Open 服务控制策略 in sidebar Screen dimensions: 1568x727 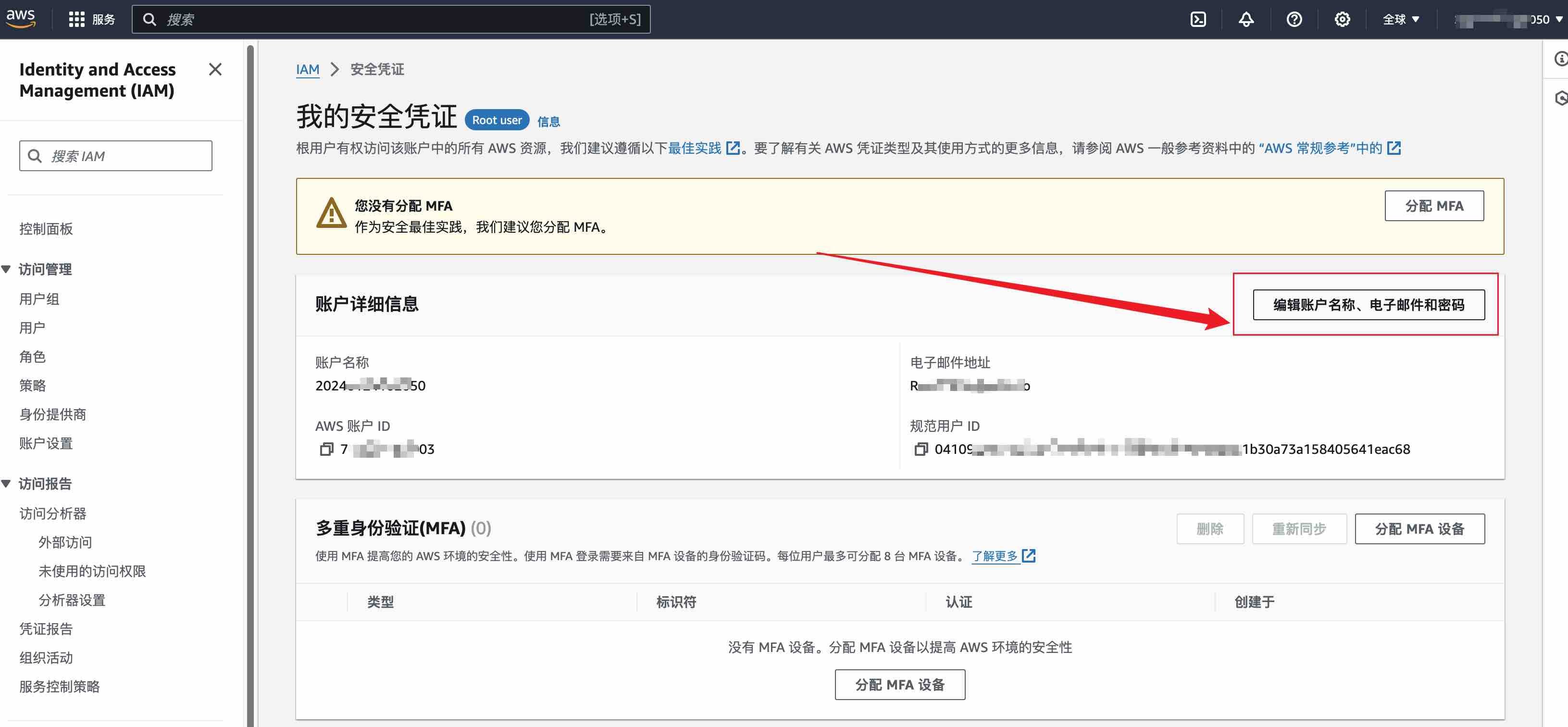(x=60, y=687)
